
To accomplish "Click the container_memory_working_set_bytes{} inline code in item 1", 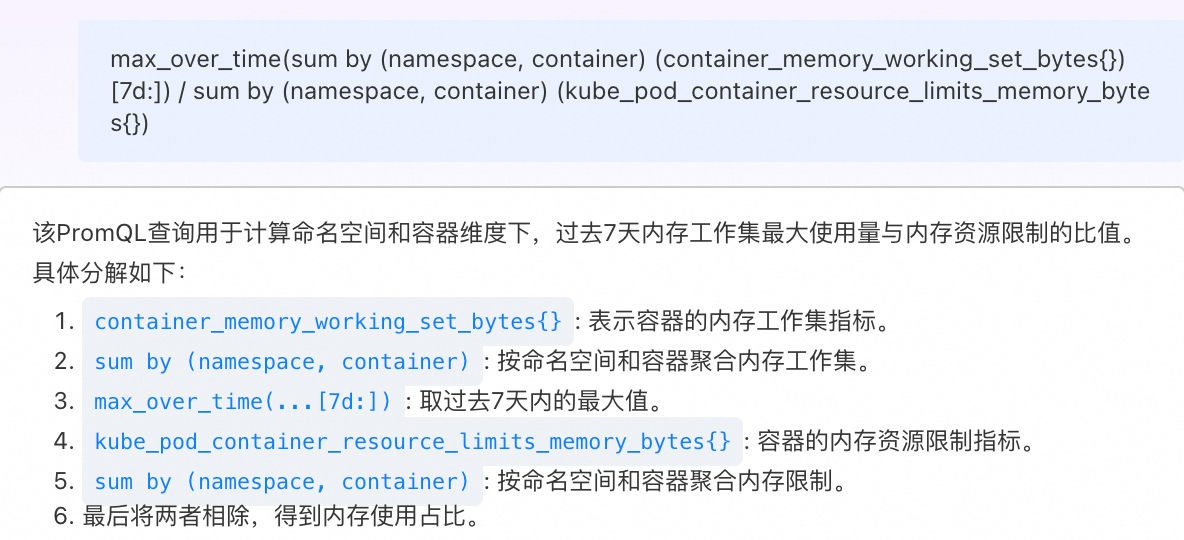I will point(328,322).
